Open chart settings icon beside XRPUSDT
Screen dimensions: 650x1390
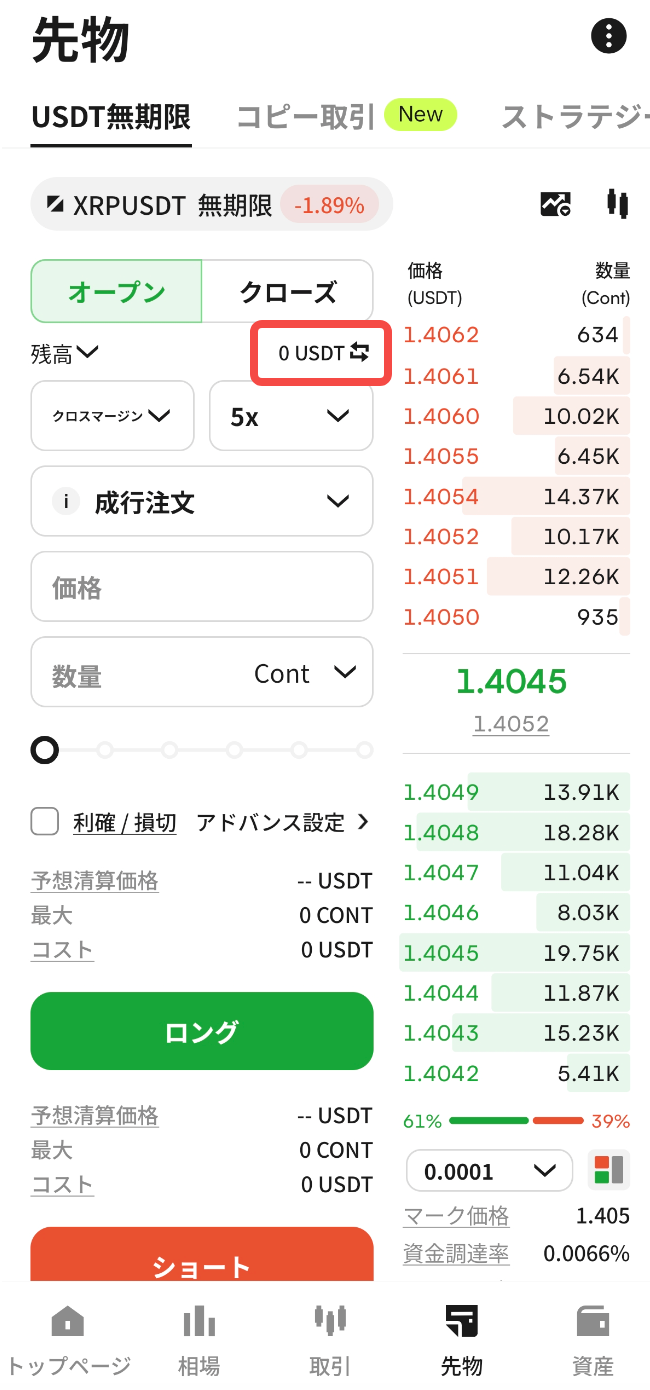tap(556, 205)
